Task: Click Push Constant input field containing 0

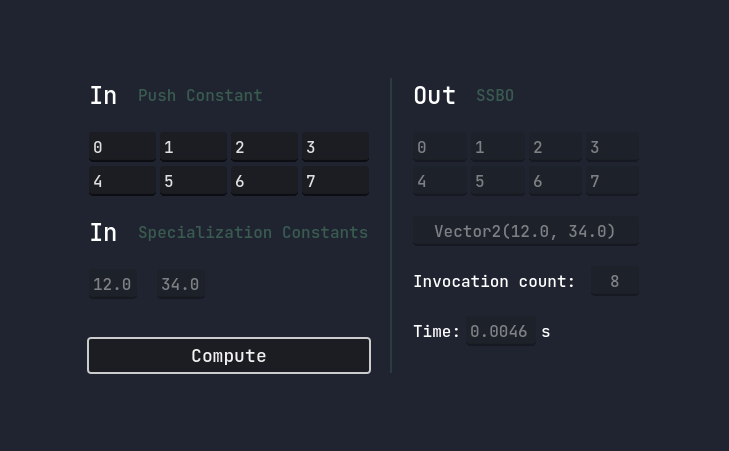Action: click(122, 147)
